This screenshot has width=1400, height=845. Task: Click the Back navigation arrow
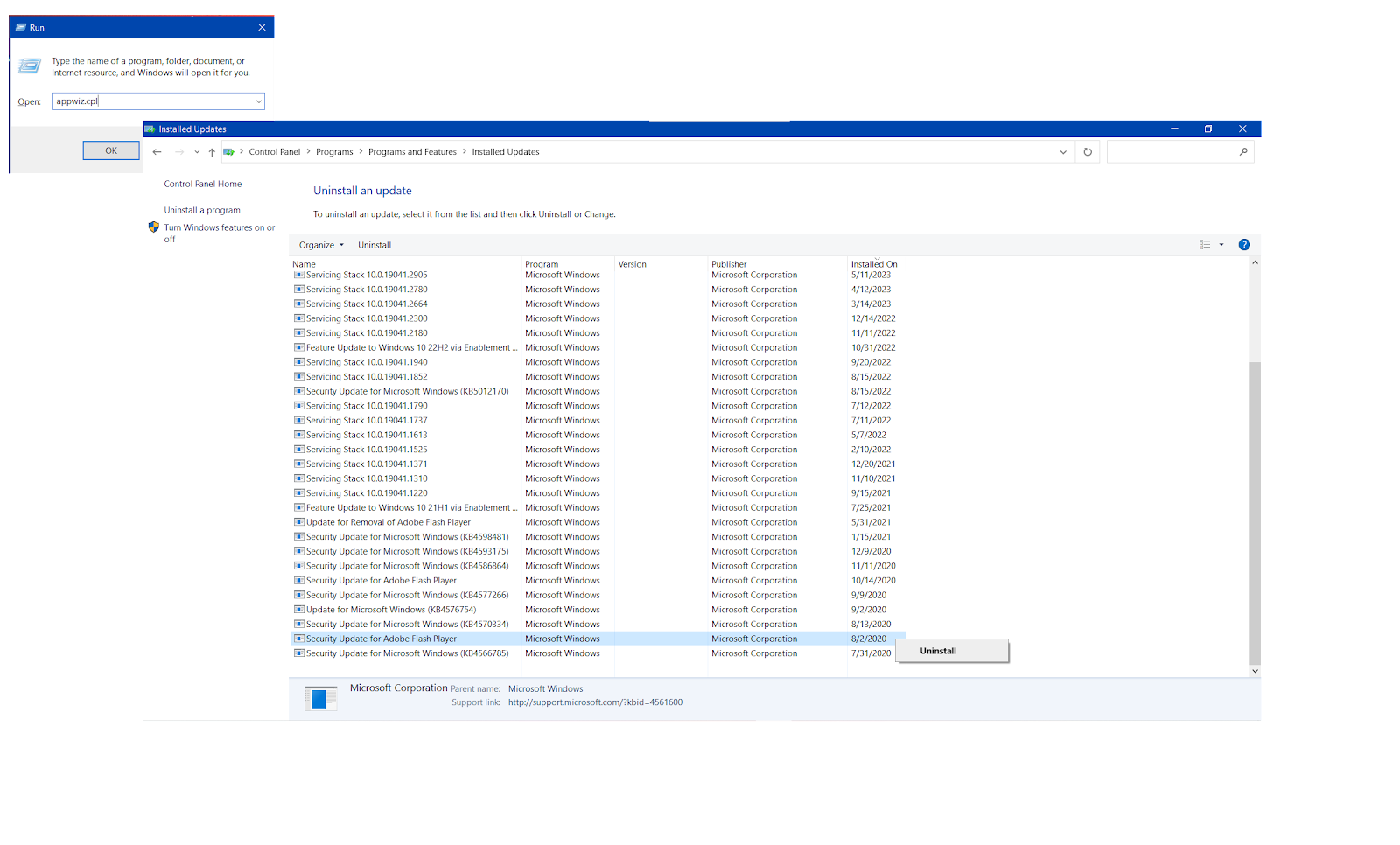tap(157, 152)
